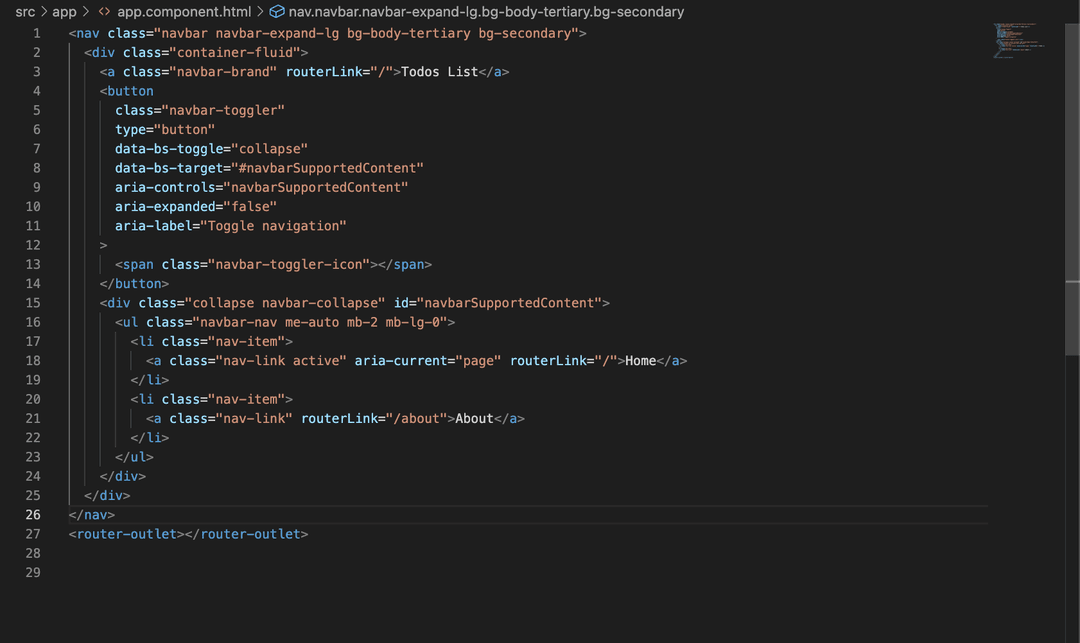This screenshot has width=1080, height=643.
Task: Click the chevron separator after src
Action: pos(44,12)
